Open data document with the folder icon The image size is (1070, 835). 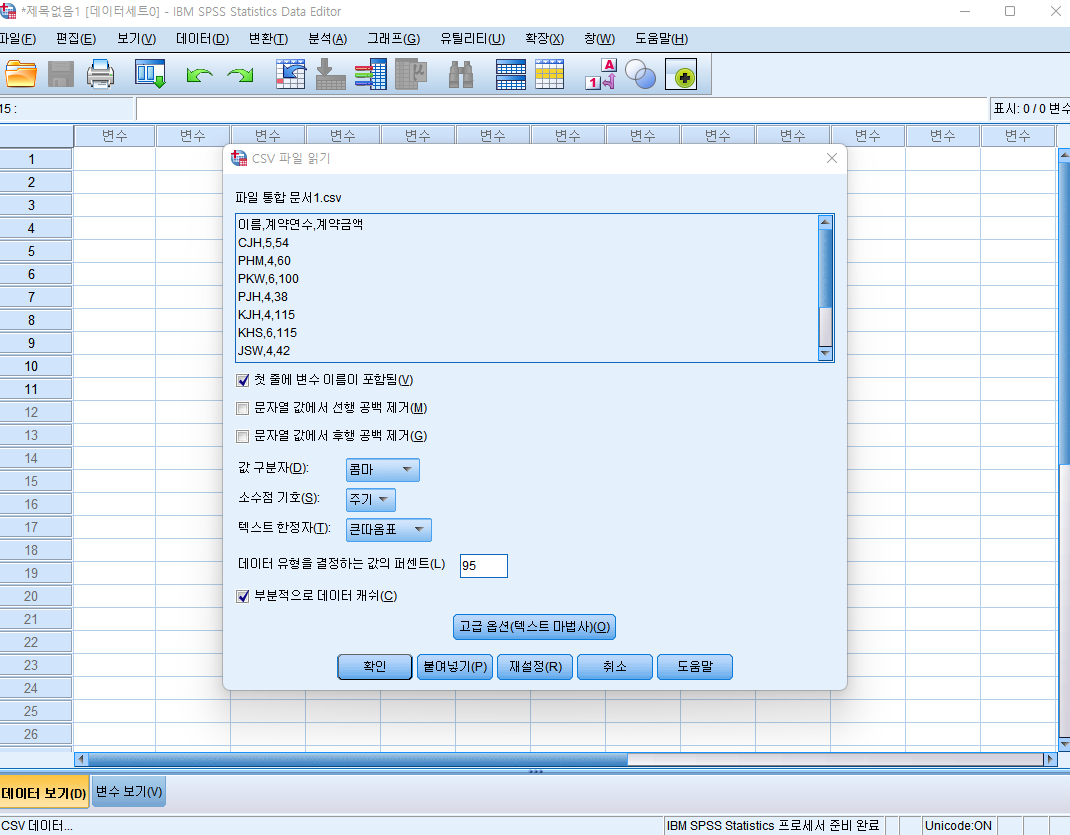[x=20, y=74]
